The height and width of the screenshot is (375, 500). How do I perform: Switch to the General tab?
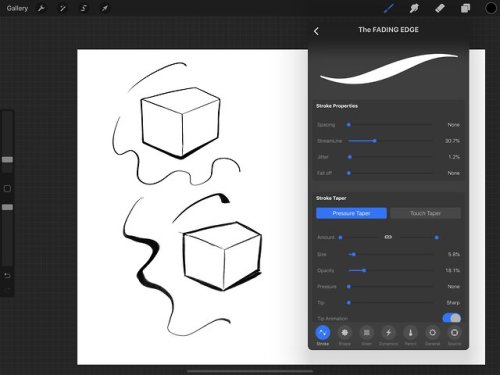432,335
